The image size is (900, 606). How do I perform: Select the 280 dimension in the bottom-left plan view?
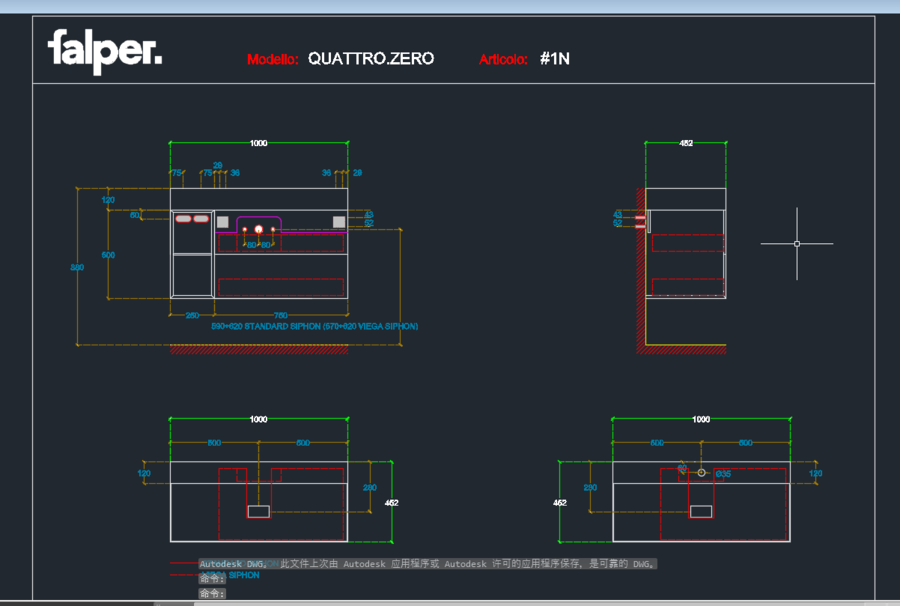pyautogui.click(x=370, y=488)
